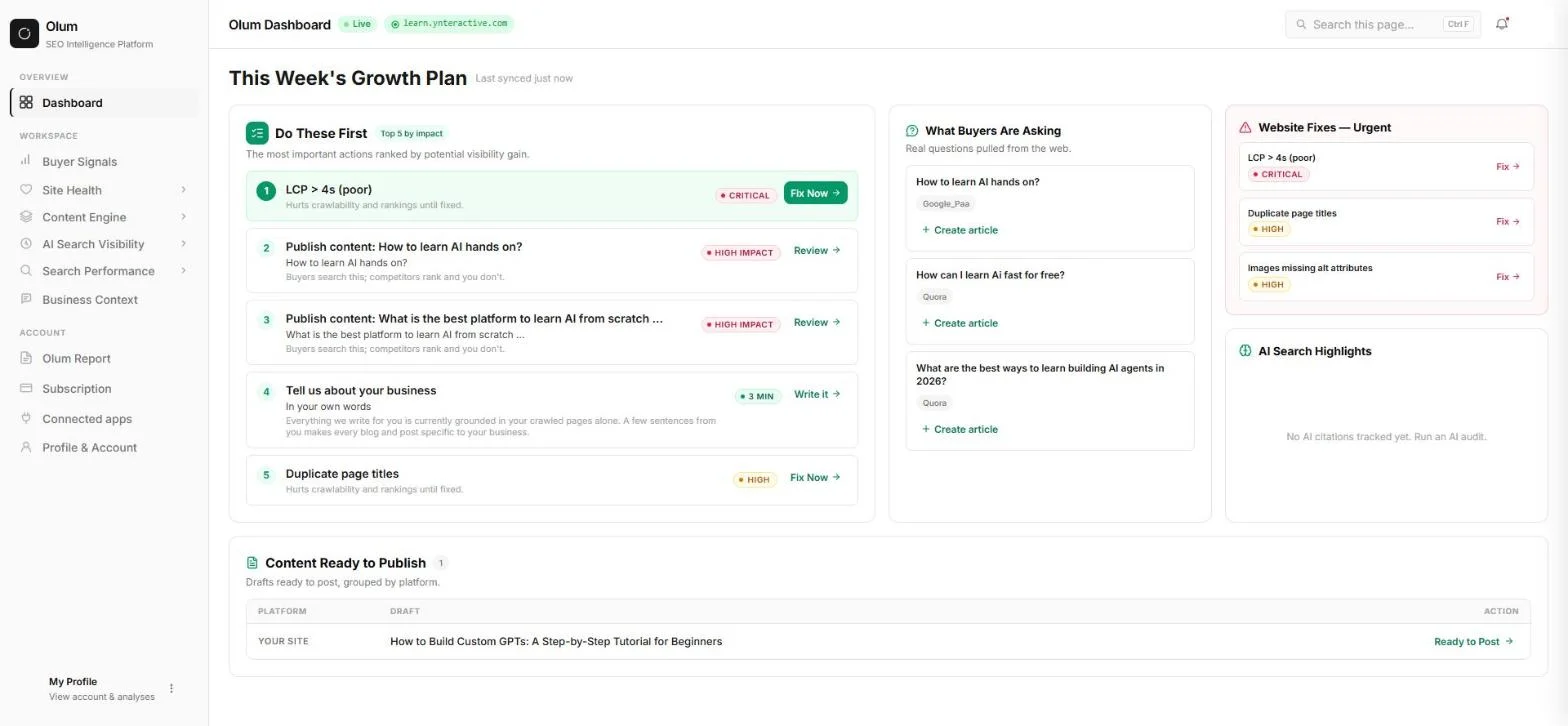Fix Duplicate page titles in Urgent panel
The height and width of the screenshot is (726, 1568).
tap(1507, 222)
